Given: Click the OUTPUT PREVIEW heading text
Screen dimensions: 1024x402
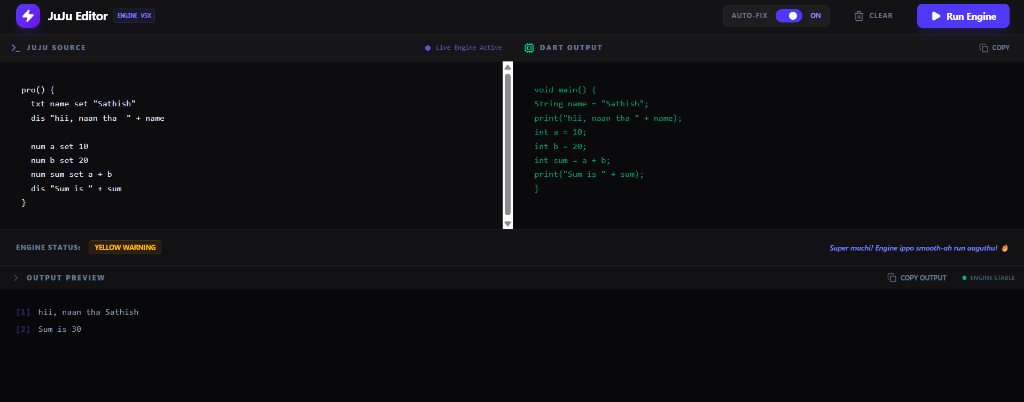Looking at the screenshot, I should [65, 278].
